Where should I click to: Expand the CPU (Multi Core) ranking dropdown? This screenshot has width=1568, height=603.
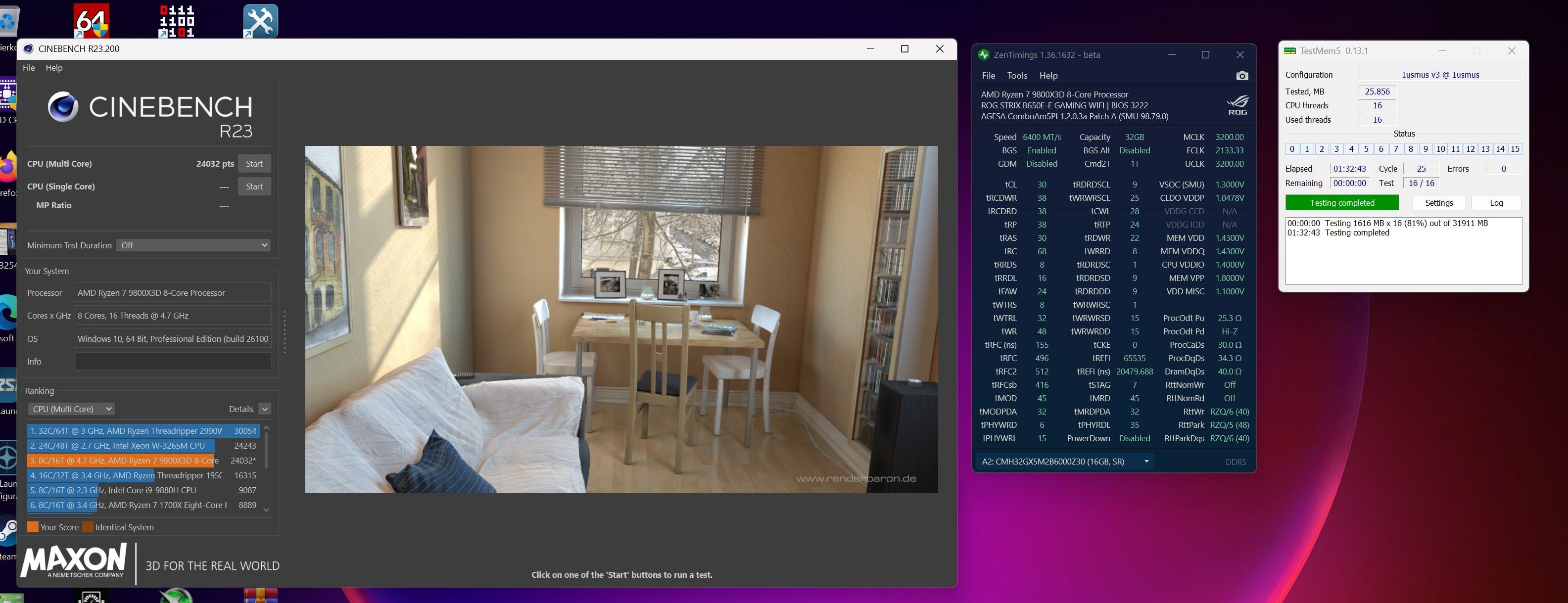click(x=71, y=409)
